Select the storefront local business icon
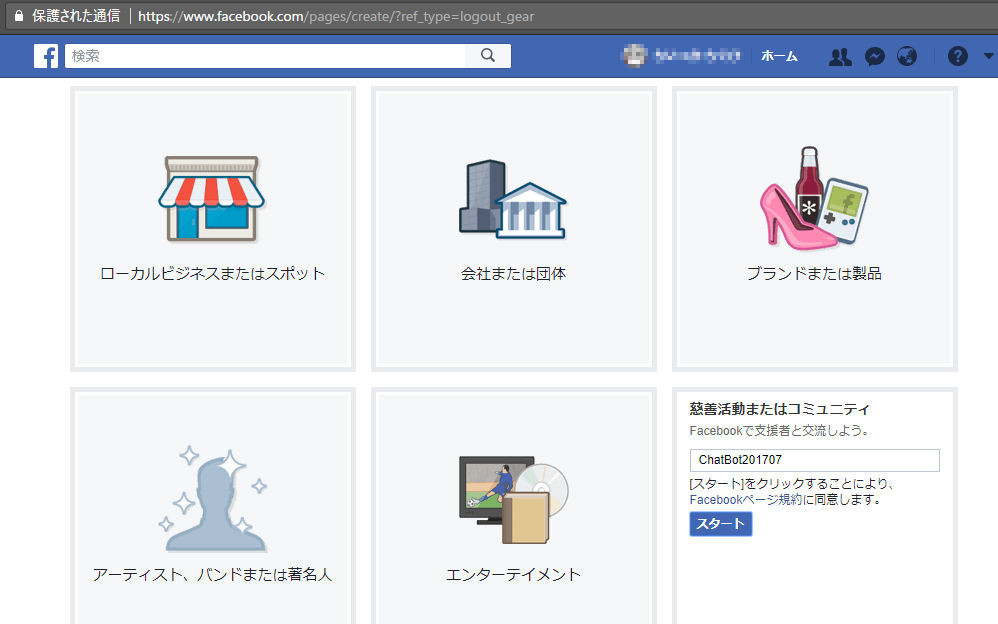Image resolution: width=998 pixels, height=624 pixels. (x=212, y=198)
